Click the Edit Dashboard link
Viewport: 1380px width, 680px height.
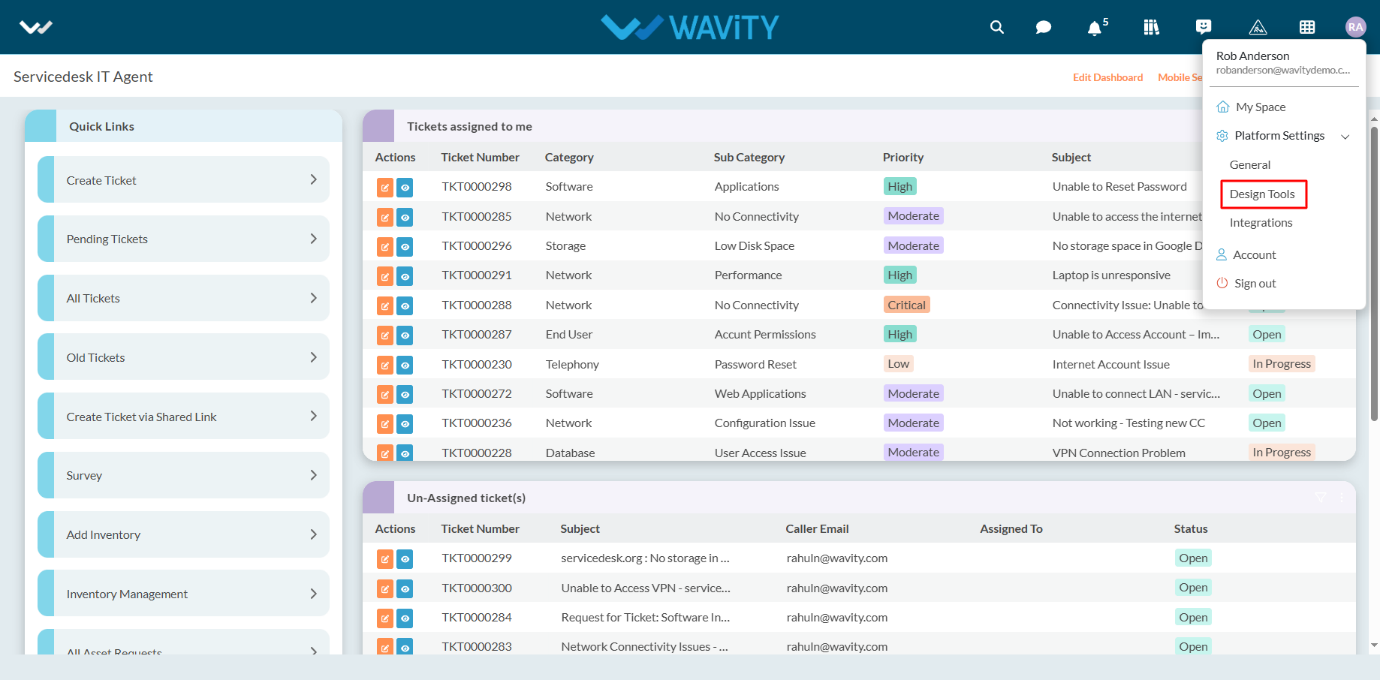pos(1108,77)
